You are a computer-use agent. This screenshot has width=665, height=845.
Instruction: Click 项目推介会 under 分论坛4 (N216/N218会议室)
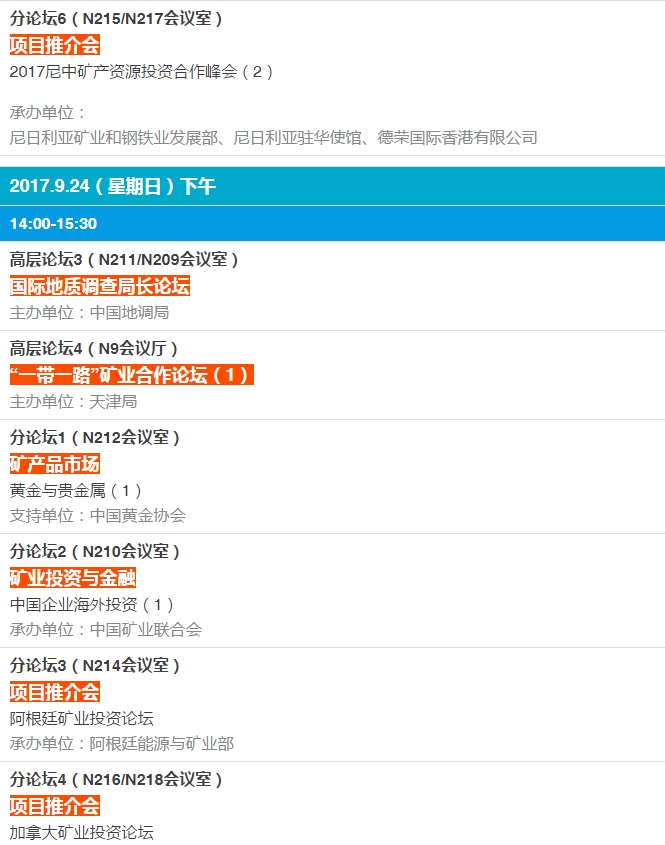tap(55, 805)
